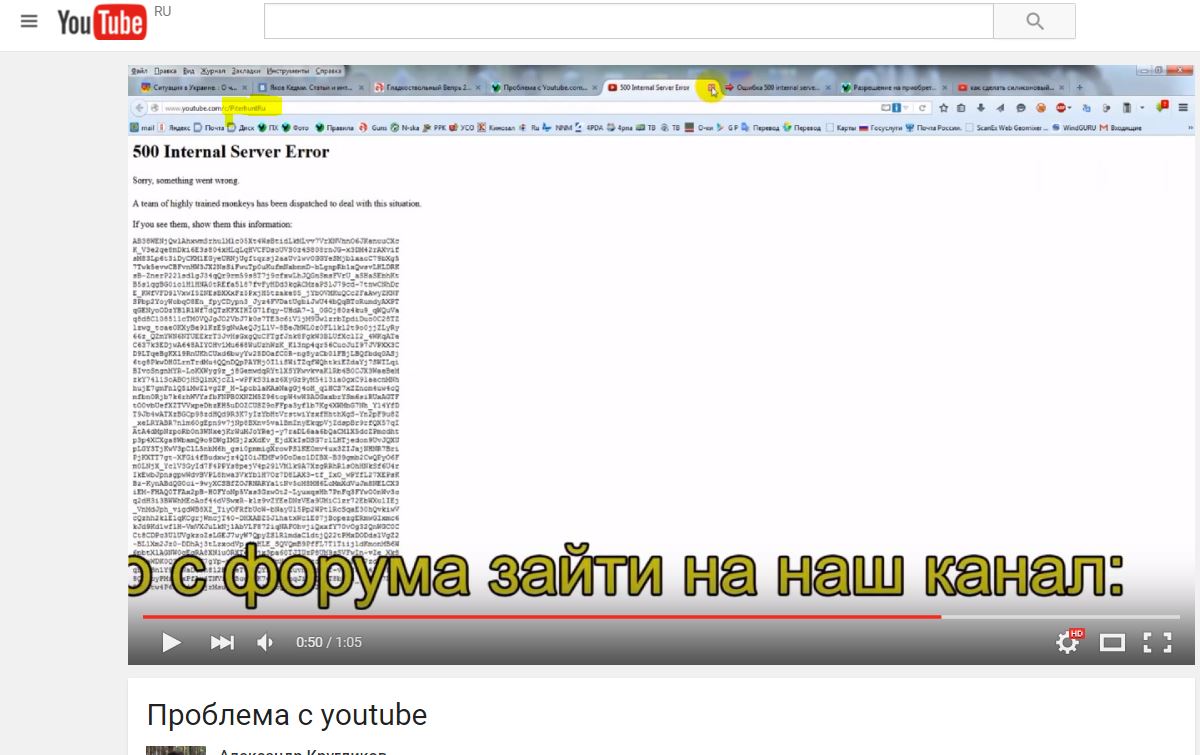The width and height of the screenshot is (1200, 755).
Task: Toggle theater mode in the player
Action: coord(1112,642)
